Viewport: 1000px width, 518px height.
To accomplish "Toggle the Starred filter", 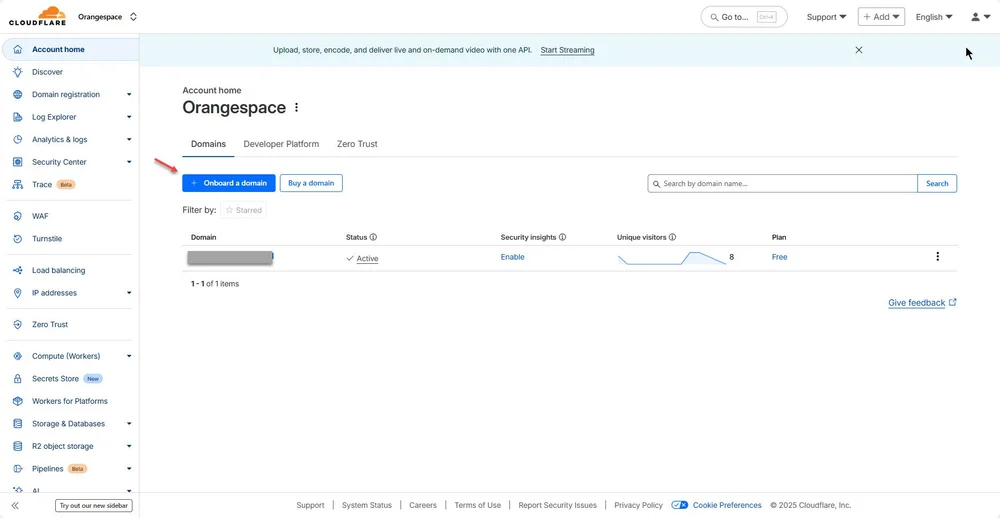I will (244, 210).
